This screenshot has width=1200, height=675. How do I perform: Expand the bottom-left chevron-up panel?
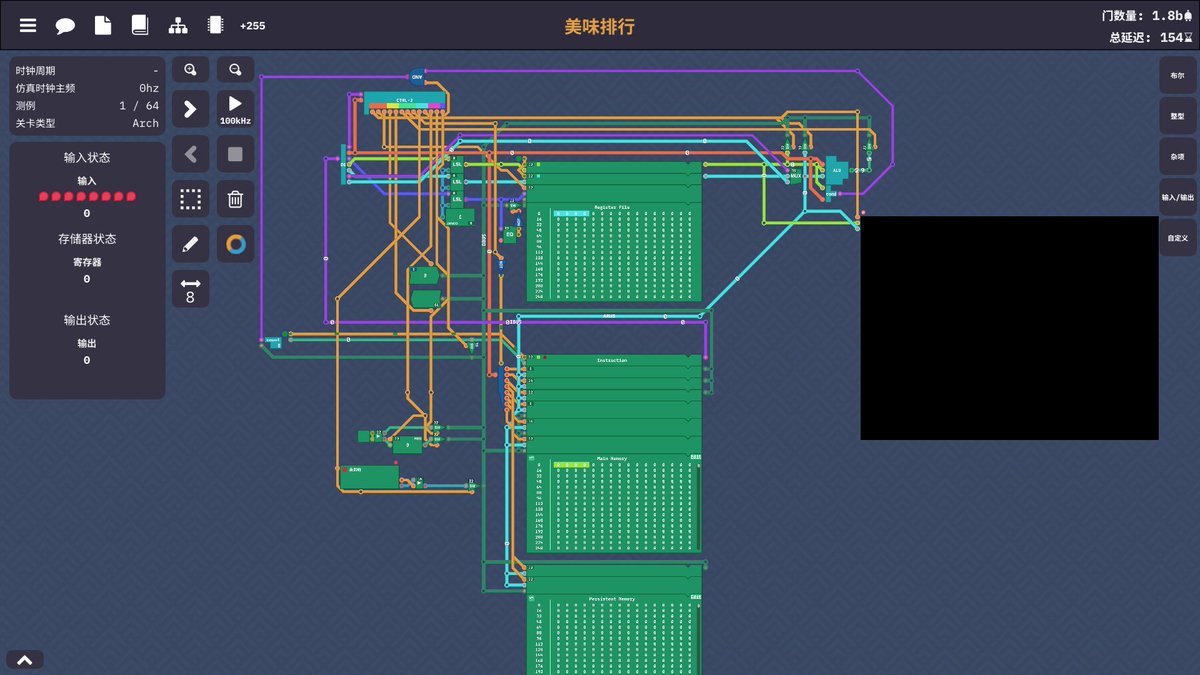click(x=25, y=660)
